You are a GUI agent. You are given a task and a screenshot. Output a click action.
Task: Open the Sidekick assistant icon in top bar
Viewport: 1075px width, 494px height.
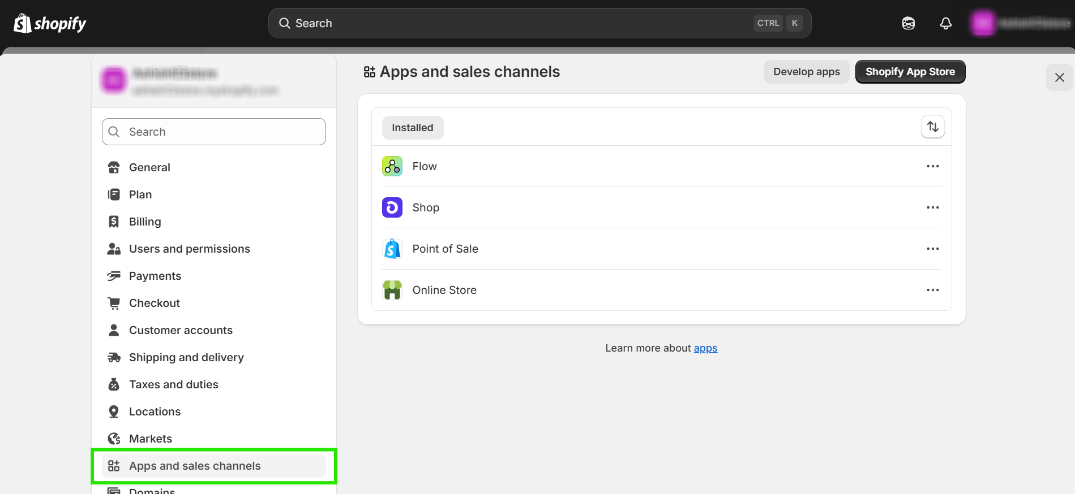[x=908, y=23]
